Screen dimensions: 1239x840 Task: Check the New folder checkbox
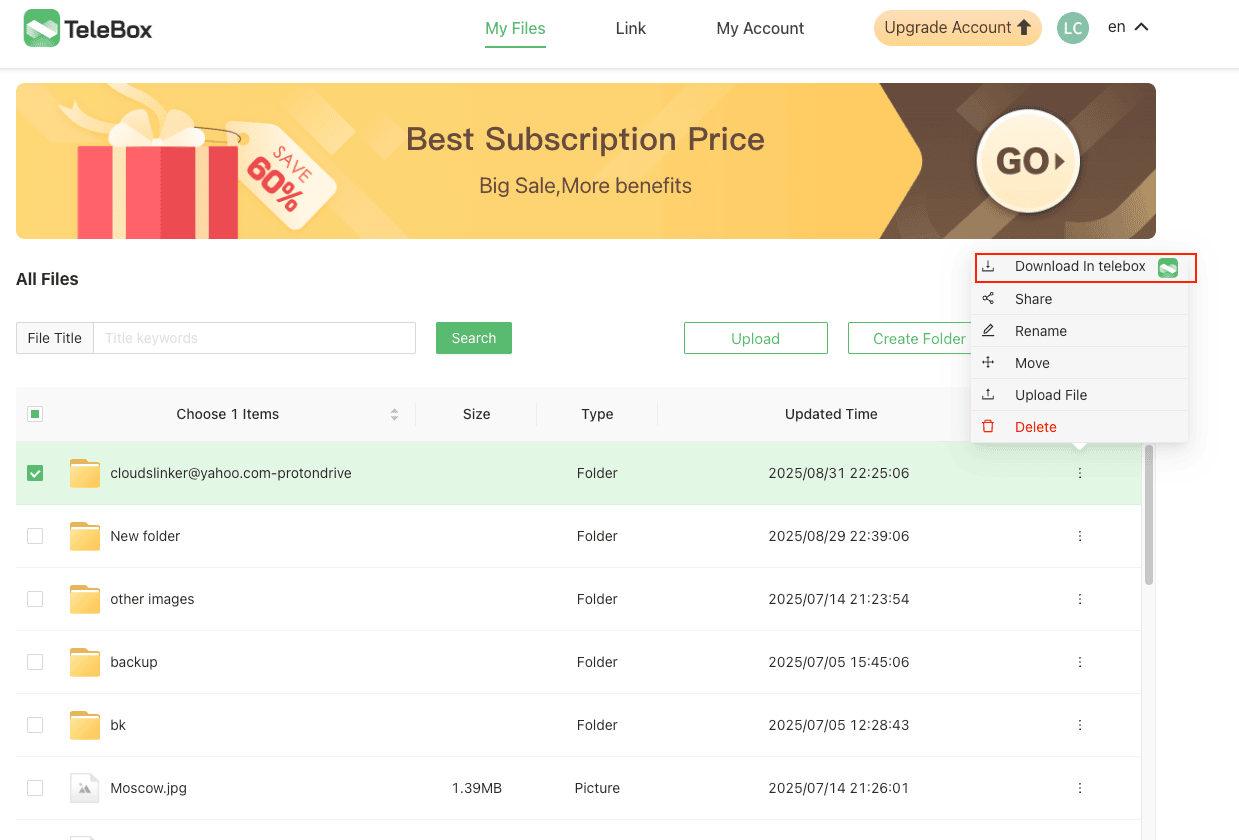pyautogui.click(x=35, y=536)
